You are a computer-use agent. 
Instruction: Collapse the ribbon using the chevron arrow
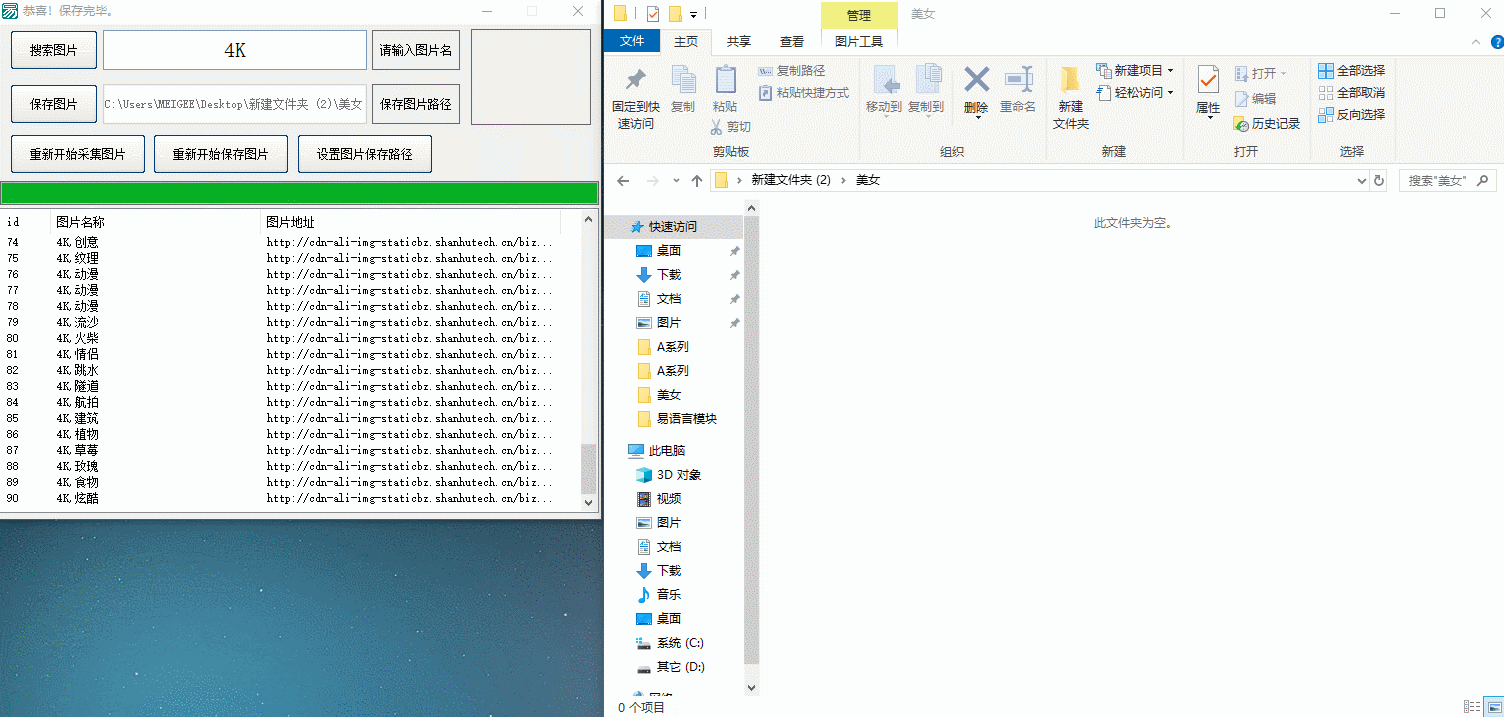tap(1475, 42)
